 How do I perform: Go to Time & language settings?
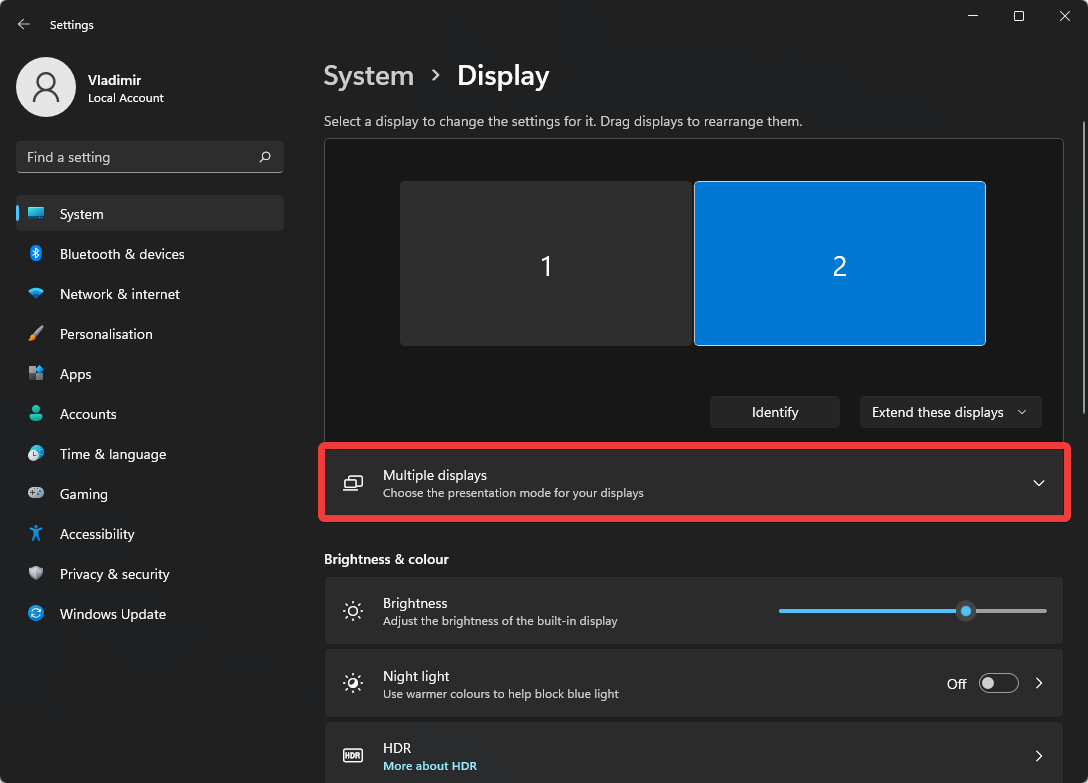pyautogui.click(x=150, y=454)
